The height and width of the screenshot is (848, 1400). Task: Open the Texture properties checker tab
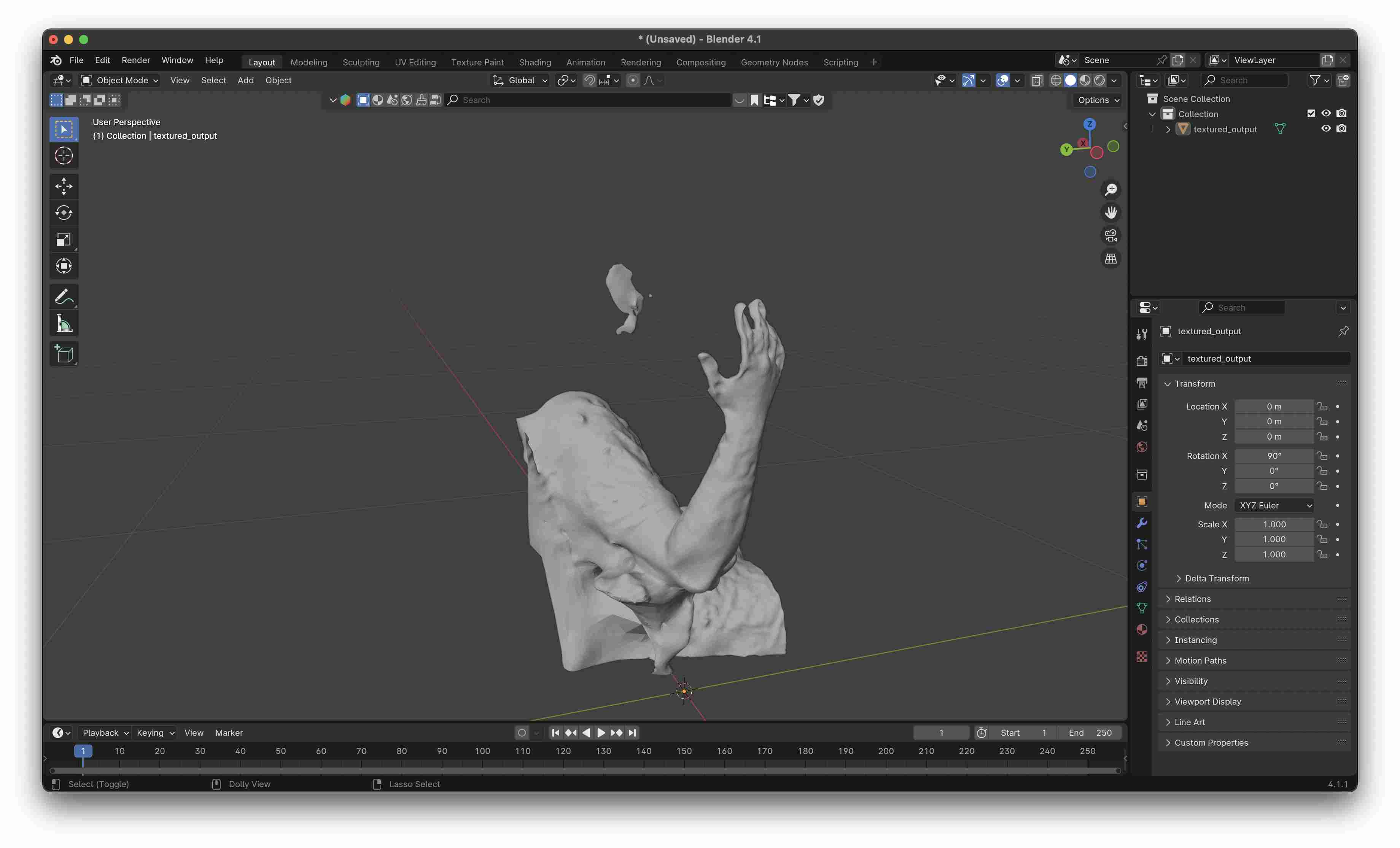1141,657
